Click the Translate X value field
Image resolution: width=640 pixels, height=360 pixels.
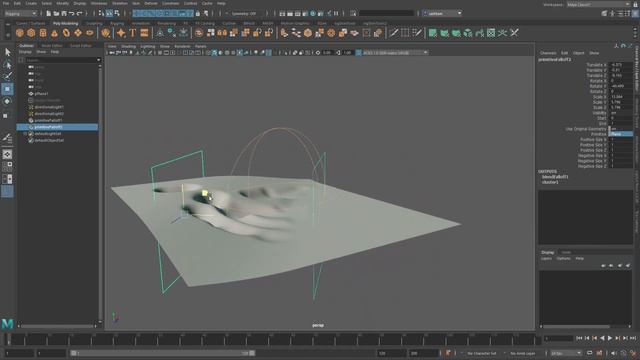click(x=620, y=65)
